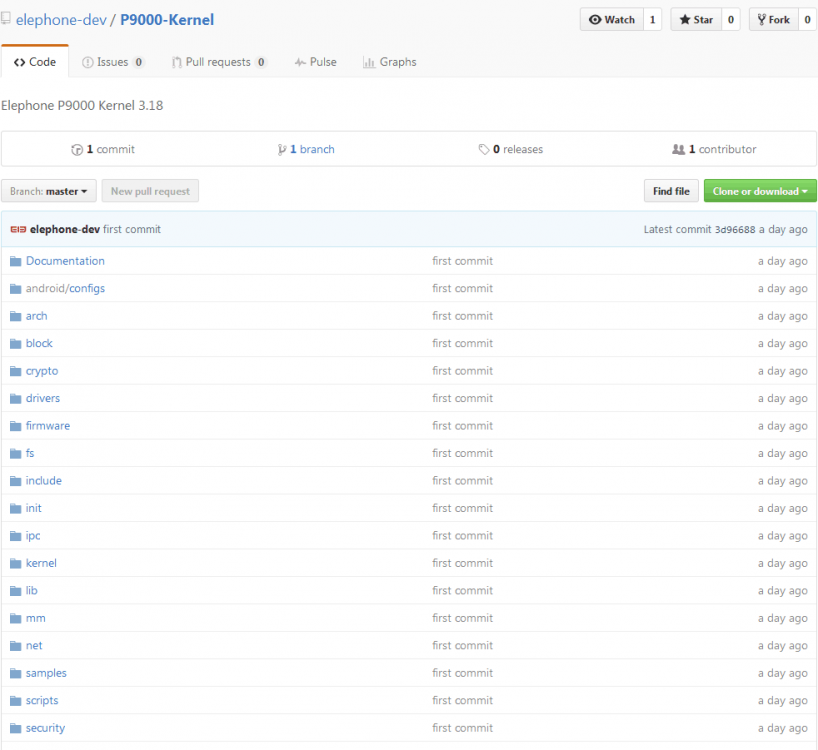The width and height of the screenshot is (818, 750).
Task: Switch to the Issues tab
Action: pos(112,62)
